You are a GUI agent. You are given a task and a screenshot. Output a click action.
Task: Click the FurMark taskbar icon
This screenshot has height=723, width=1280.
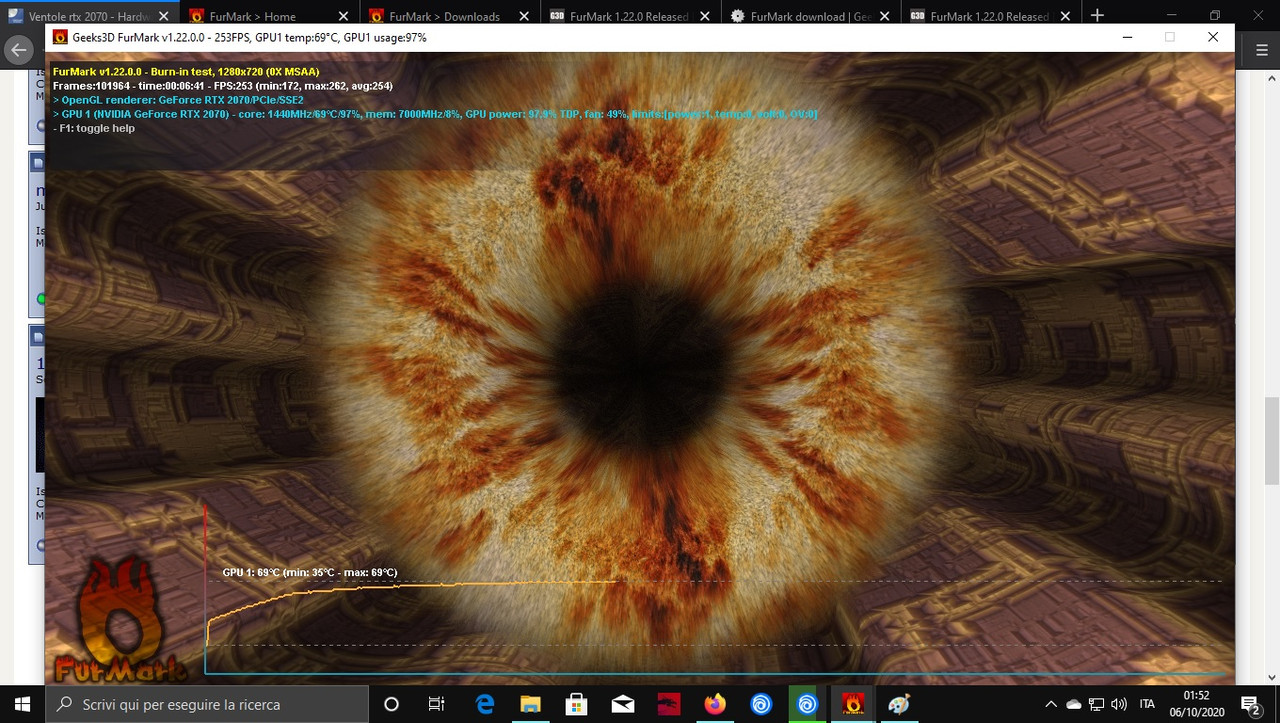point(853,704)
